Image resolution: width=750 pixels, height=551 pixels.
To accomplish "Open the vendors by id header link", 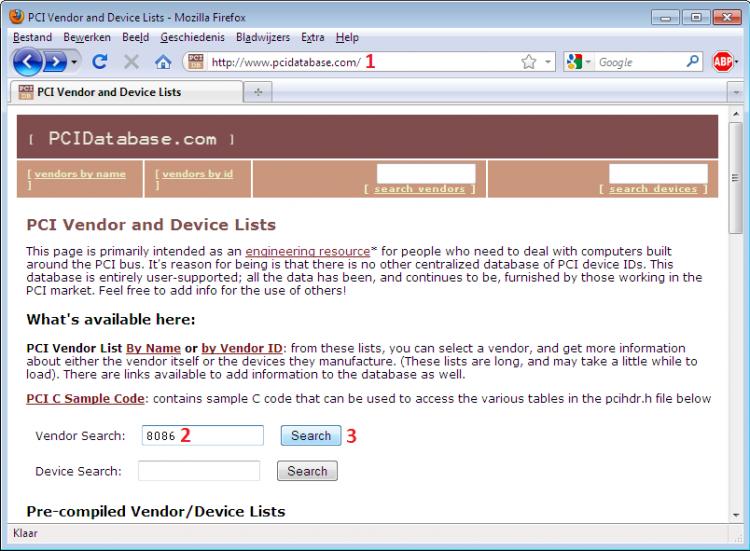I will click(x=198, y=174).
